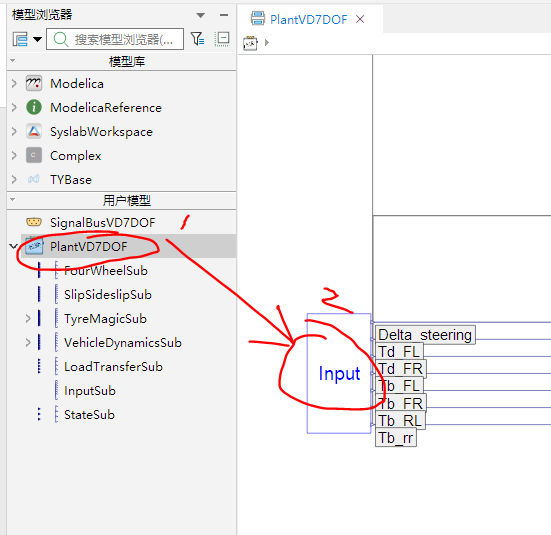This screenshot has height=535, width=551.
Task: Select ModelicaReference in the tree
Action: [106, 108]
